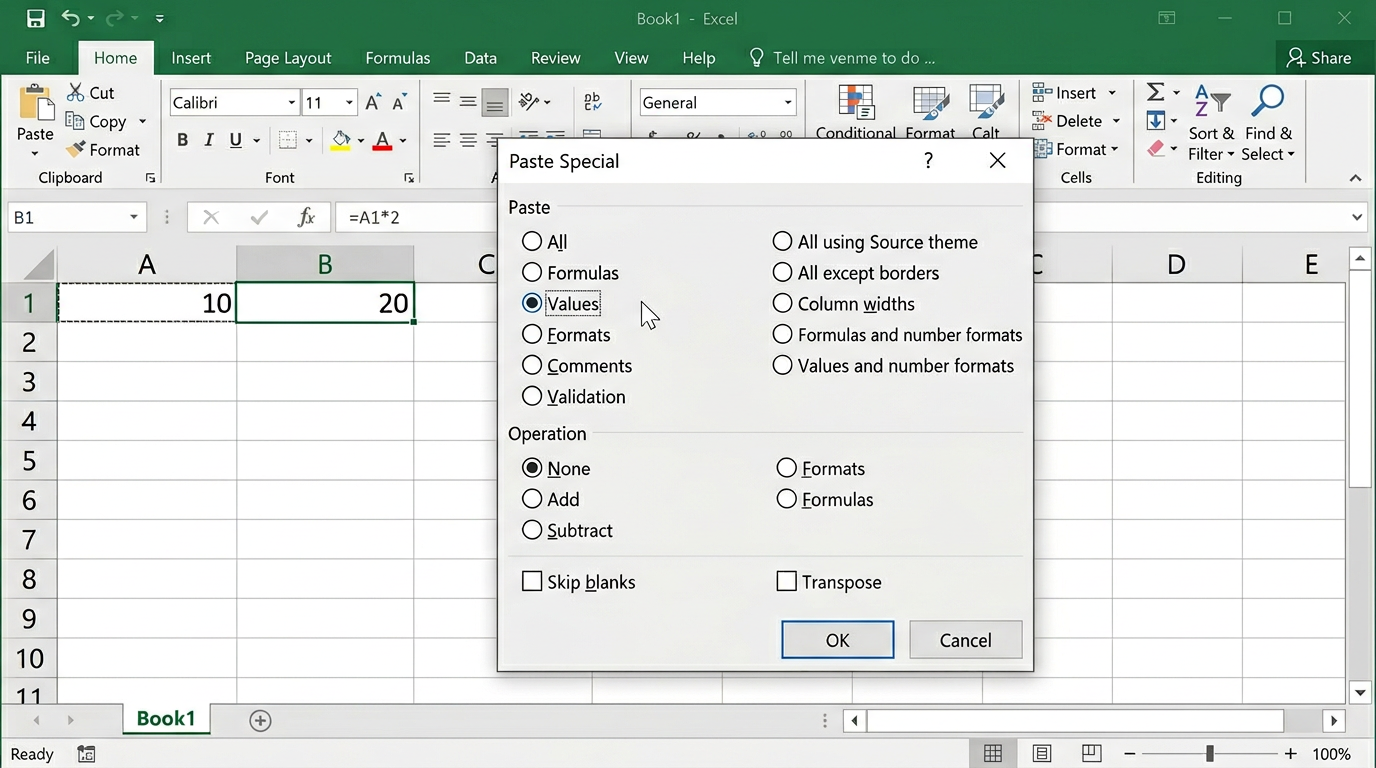Select the Formulas paste radio option
The height and width of the screenshot is (768, 1376).
click(532, 273)
